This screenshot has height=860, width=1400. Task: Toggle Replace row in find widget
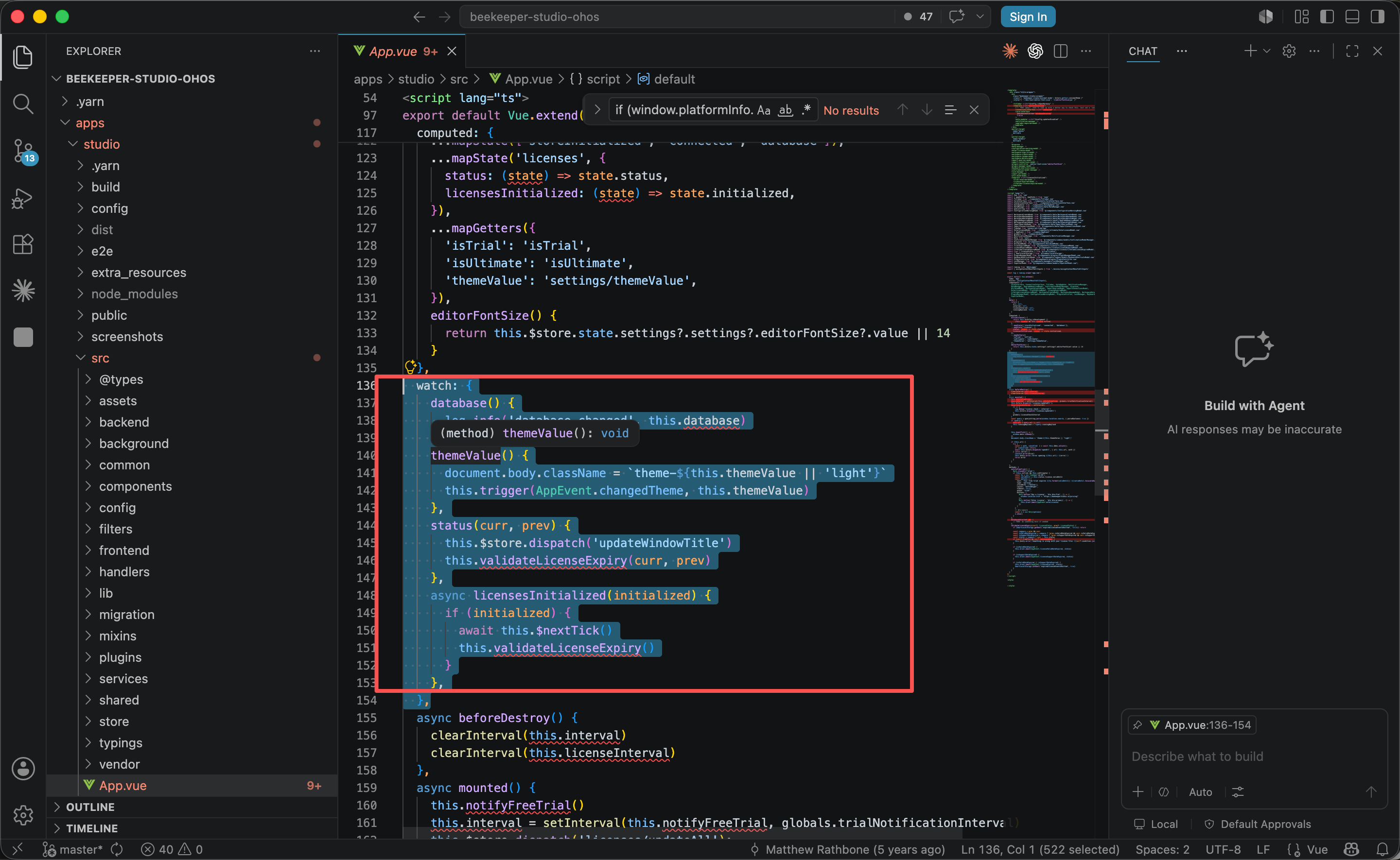coord(597,110)
